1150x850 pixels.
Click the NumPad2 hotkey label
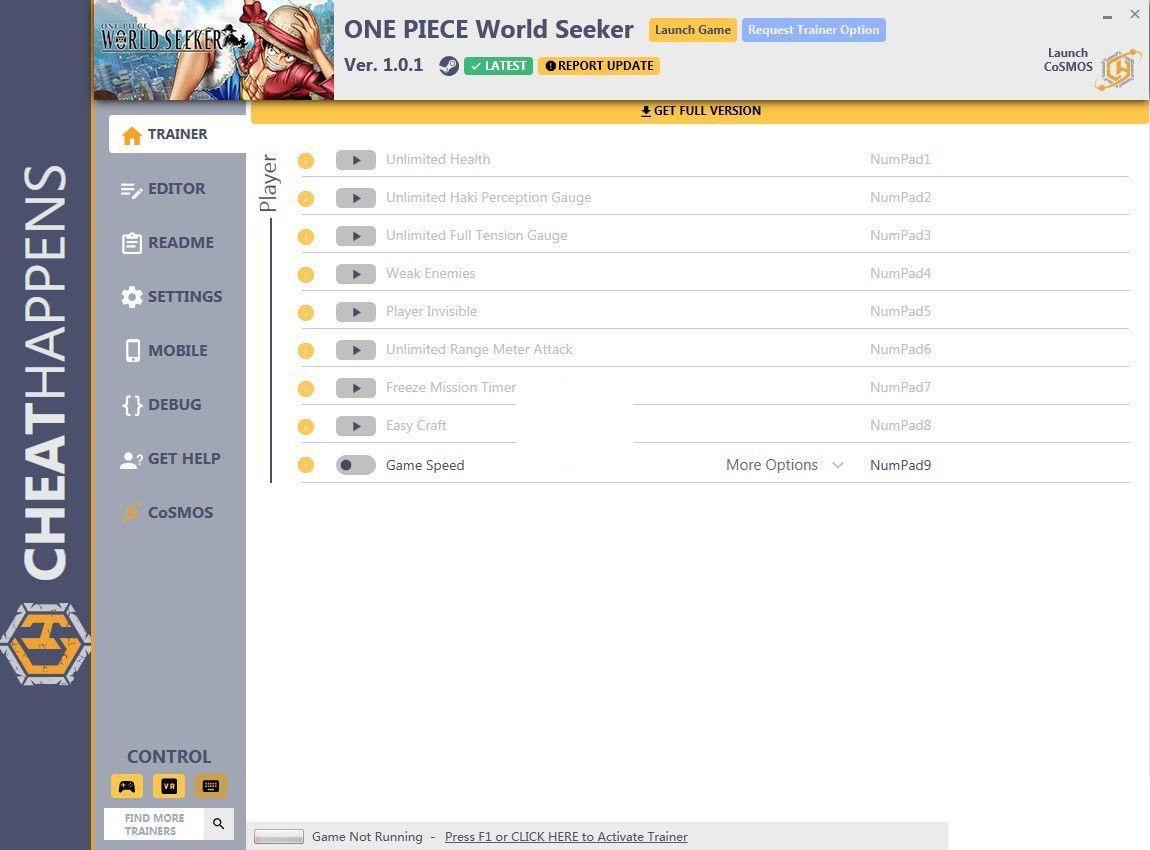[900, 198]
